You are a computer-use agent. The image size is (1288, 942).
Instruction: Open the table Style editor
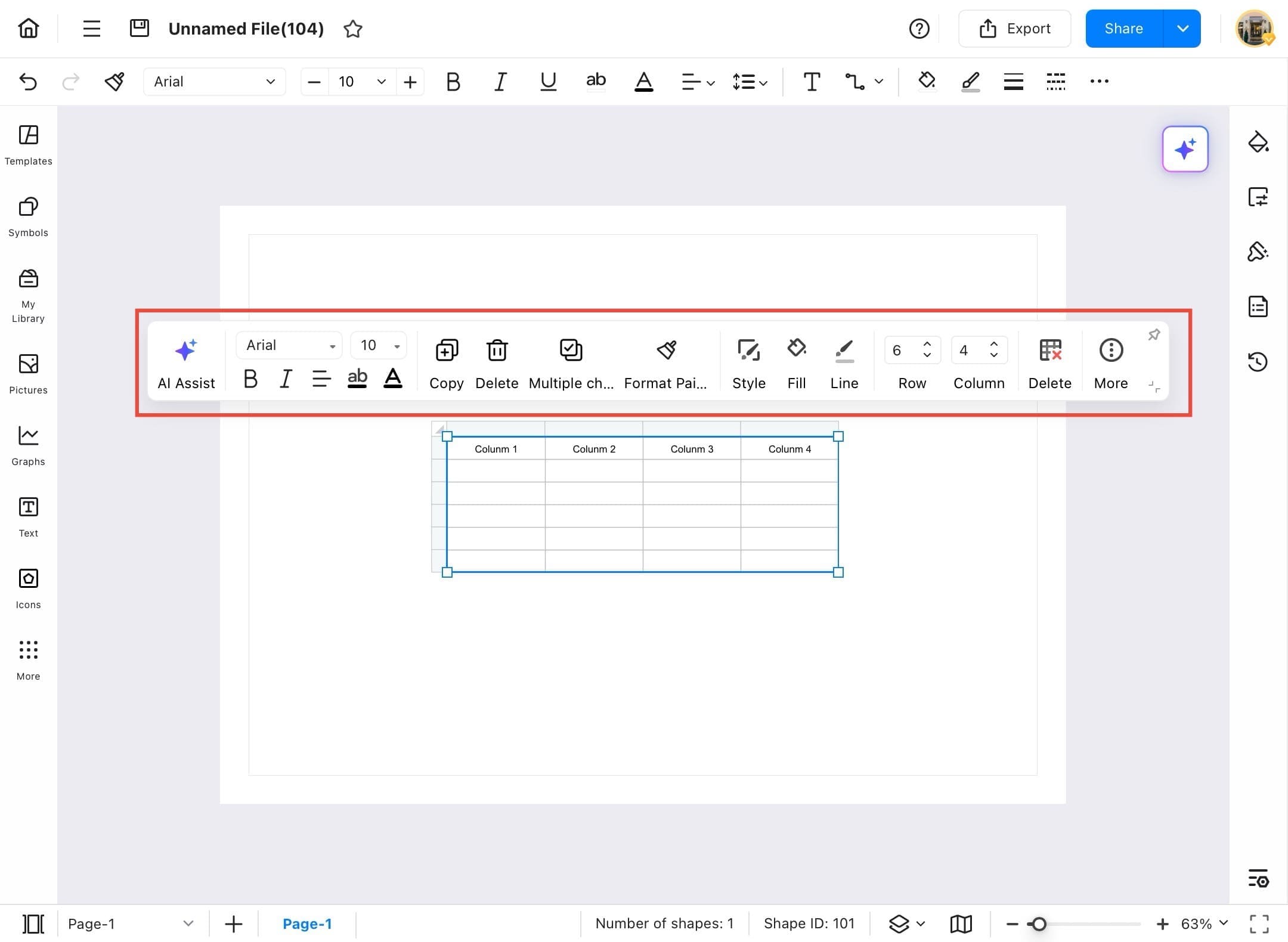point(748,361)
